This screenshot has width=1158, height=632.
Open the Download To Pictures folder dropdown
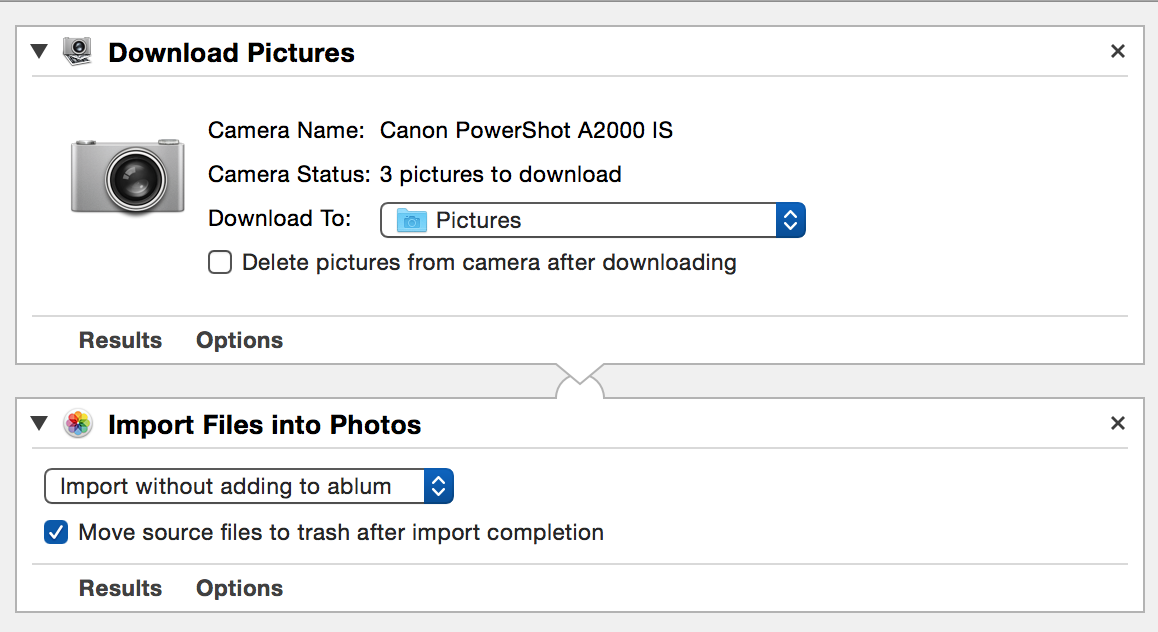coord(592,220)
